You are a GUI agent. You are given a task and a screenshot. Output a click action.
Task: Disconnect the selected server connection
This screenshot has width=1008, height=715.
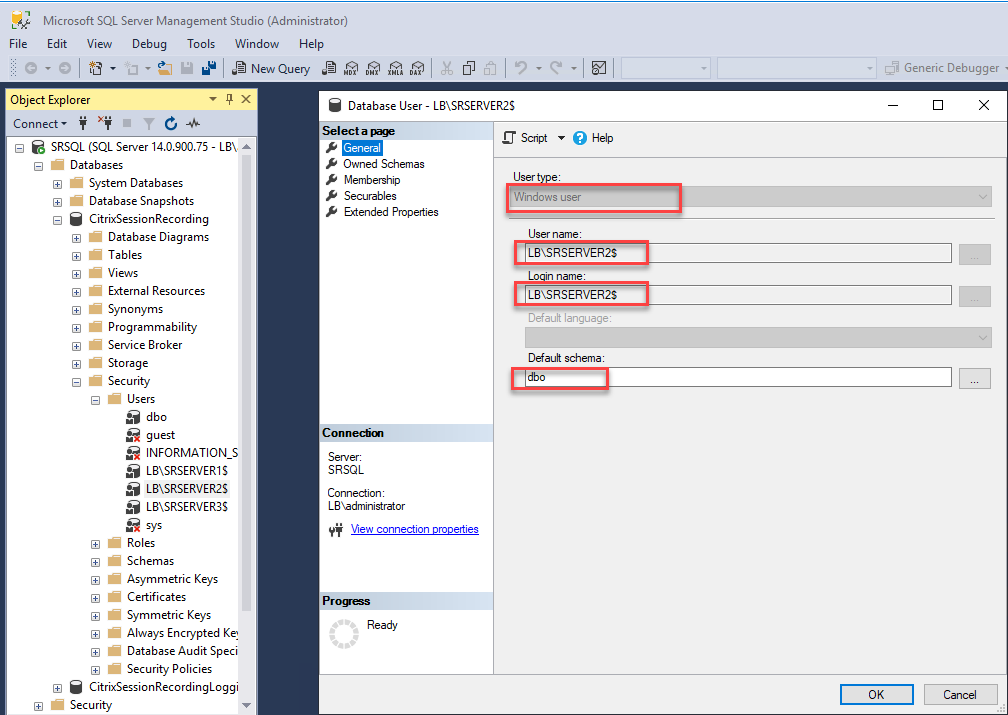106,123
